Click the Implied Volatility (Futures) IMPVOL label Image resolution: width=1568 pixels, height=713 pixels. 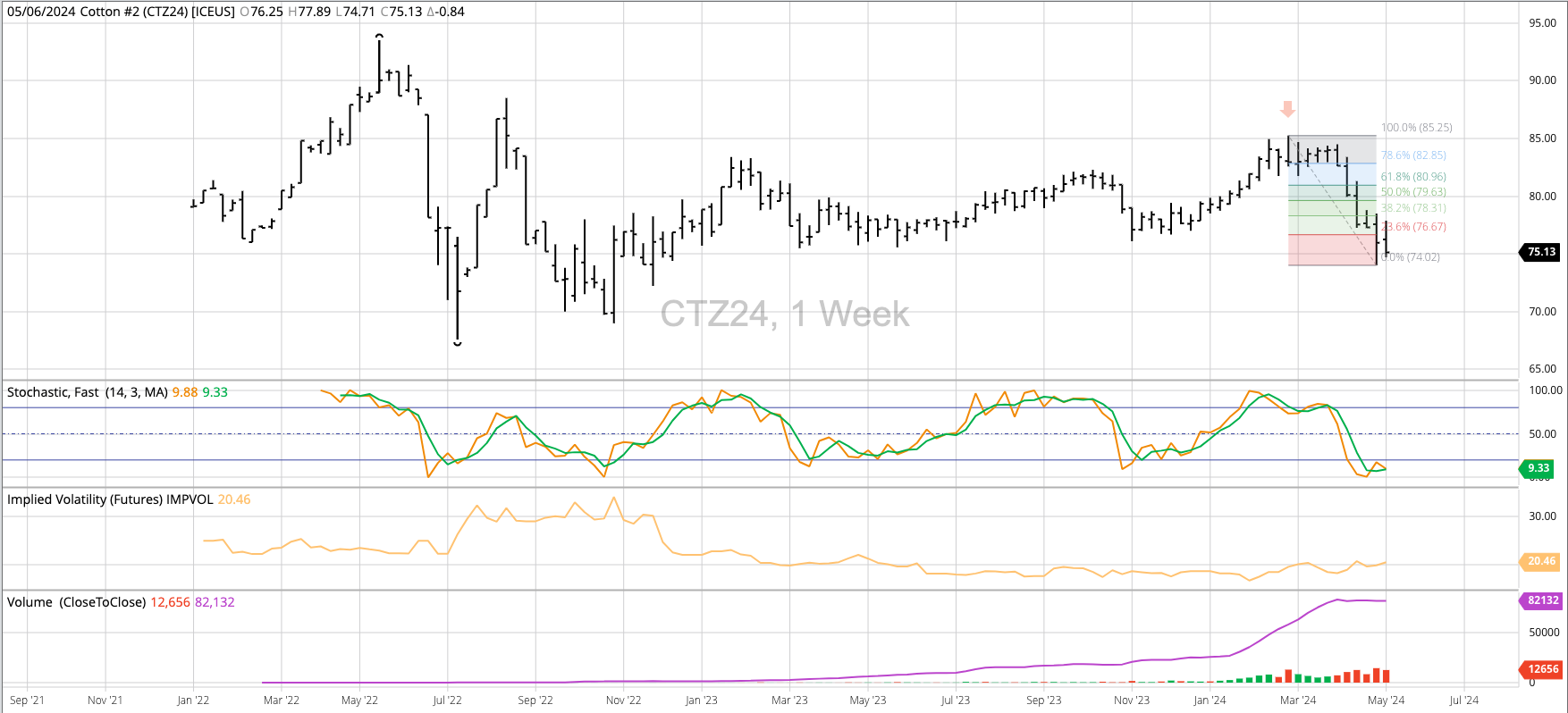pyautogui.click(x=110, y=499)
